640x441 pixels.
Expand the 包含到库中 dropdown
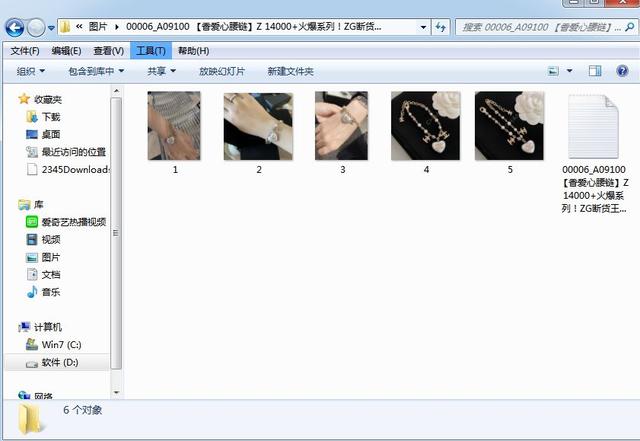point(96,71)
